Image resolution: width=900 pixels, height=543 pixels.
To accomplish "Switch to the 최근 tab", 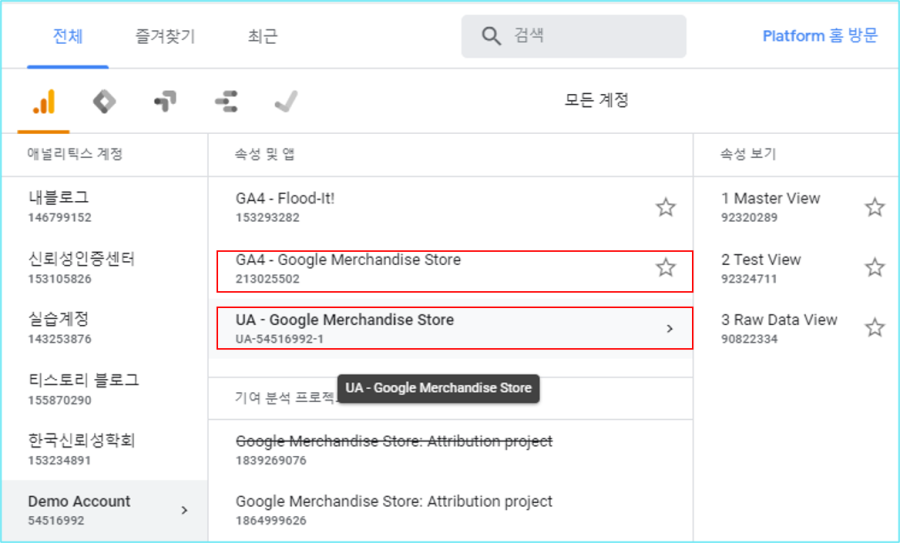I will coord(262,36).
